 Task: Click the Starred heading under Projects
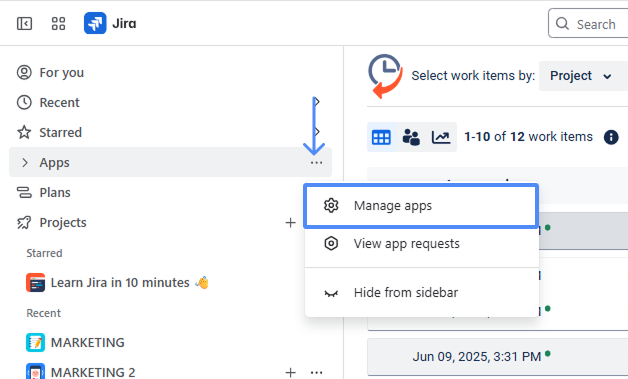(x=44, y=253)
